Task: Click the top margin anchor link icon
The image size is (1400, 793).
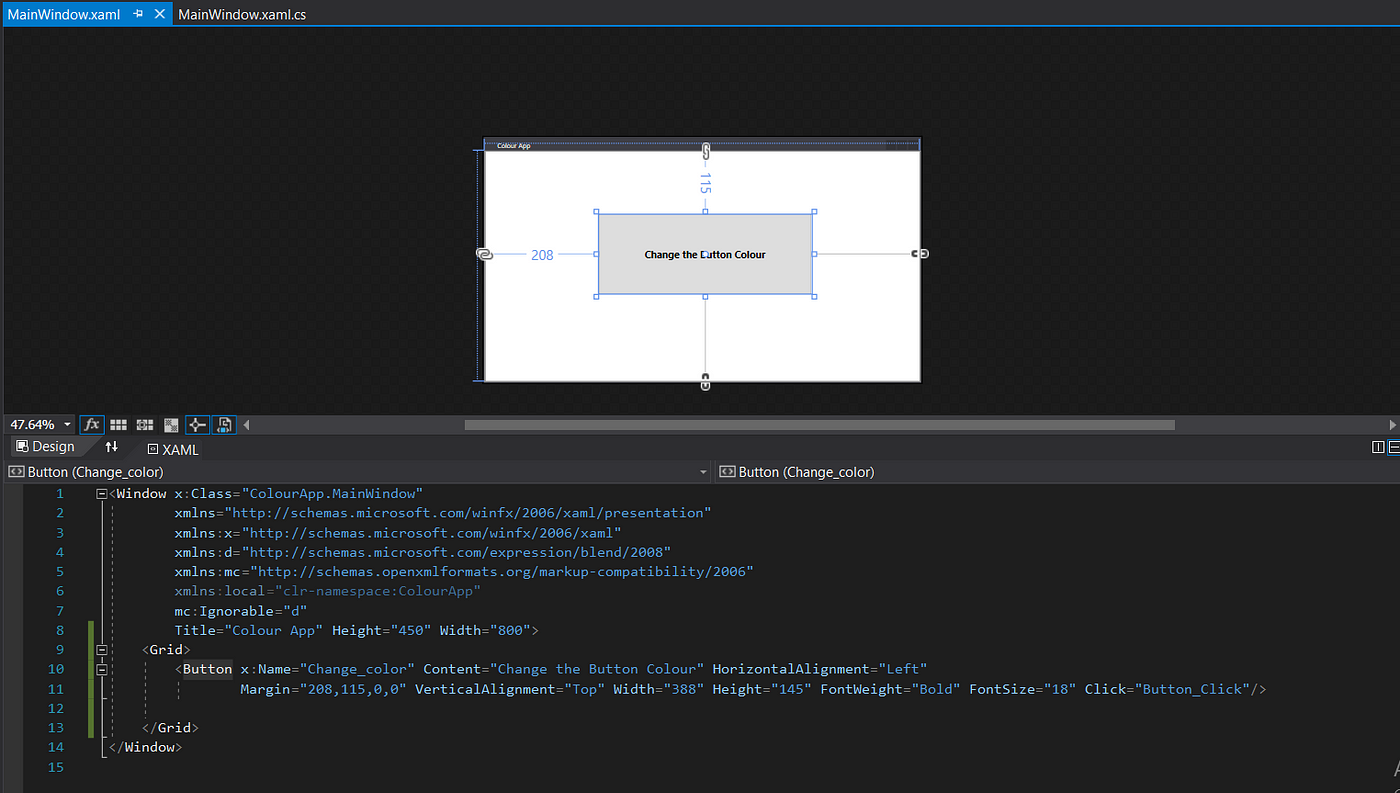Action: click(706, 151)
